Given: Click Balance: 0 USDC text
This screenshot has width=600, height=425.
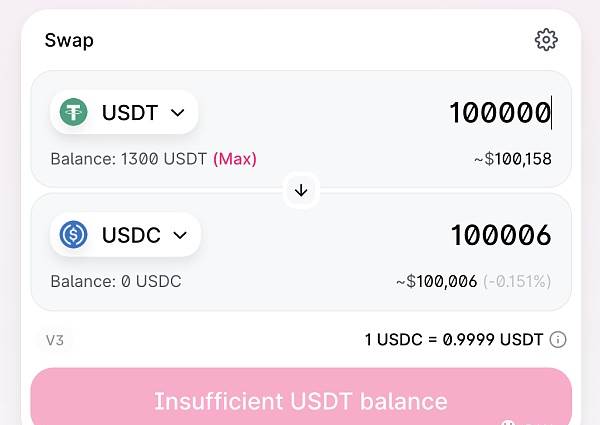Looking at the screenshot, I should pos(116,281).
